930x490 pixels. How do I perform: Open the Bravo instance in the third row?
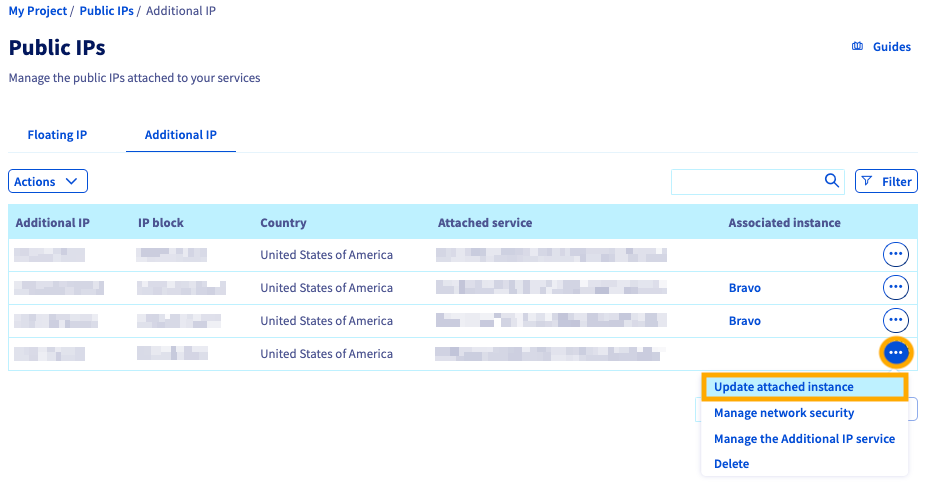point(744,321)
